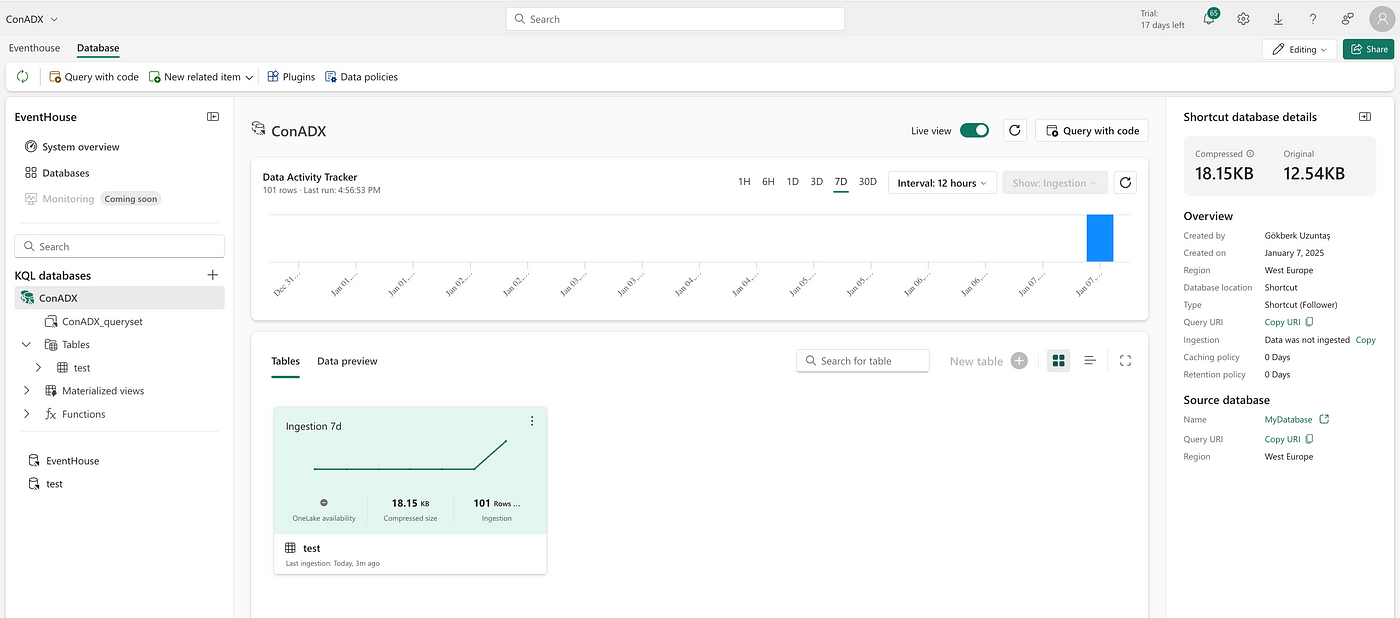Click the download icon in the header
The image size is (1400, 618).
pyautogui.click(x=1278, y=19)
